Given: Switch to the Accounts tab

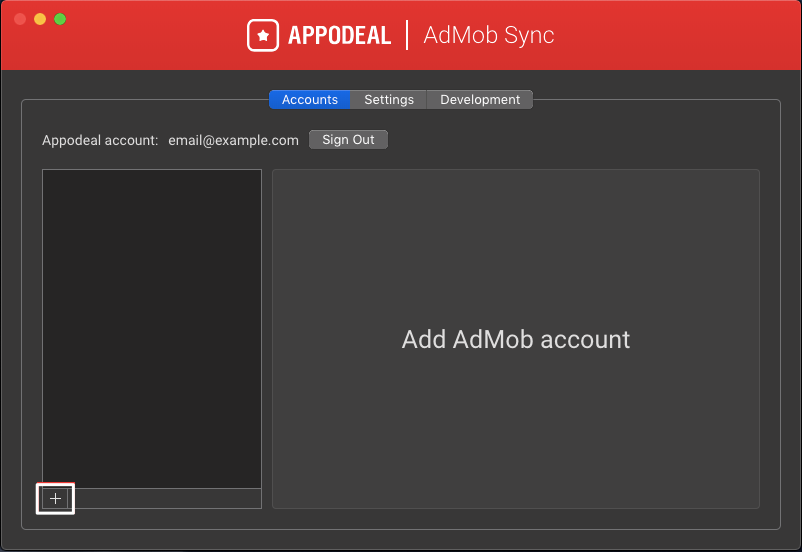Looking at the screenshot, I should pos(310,100).
